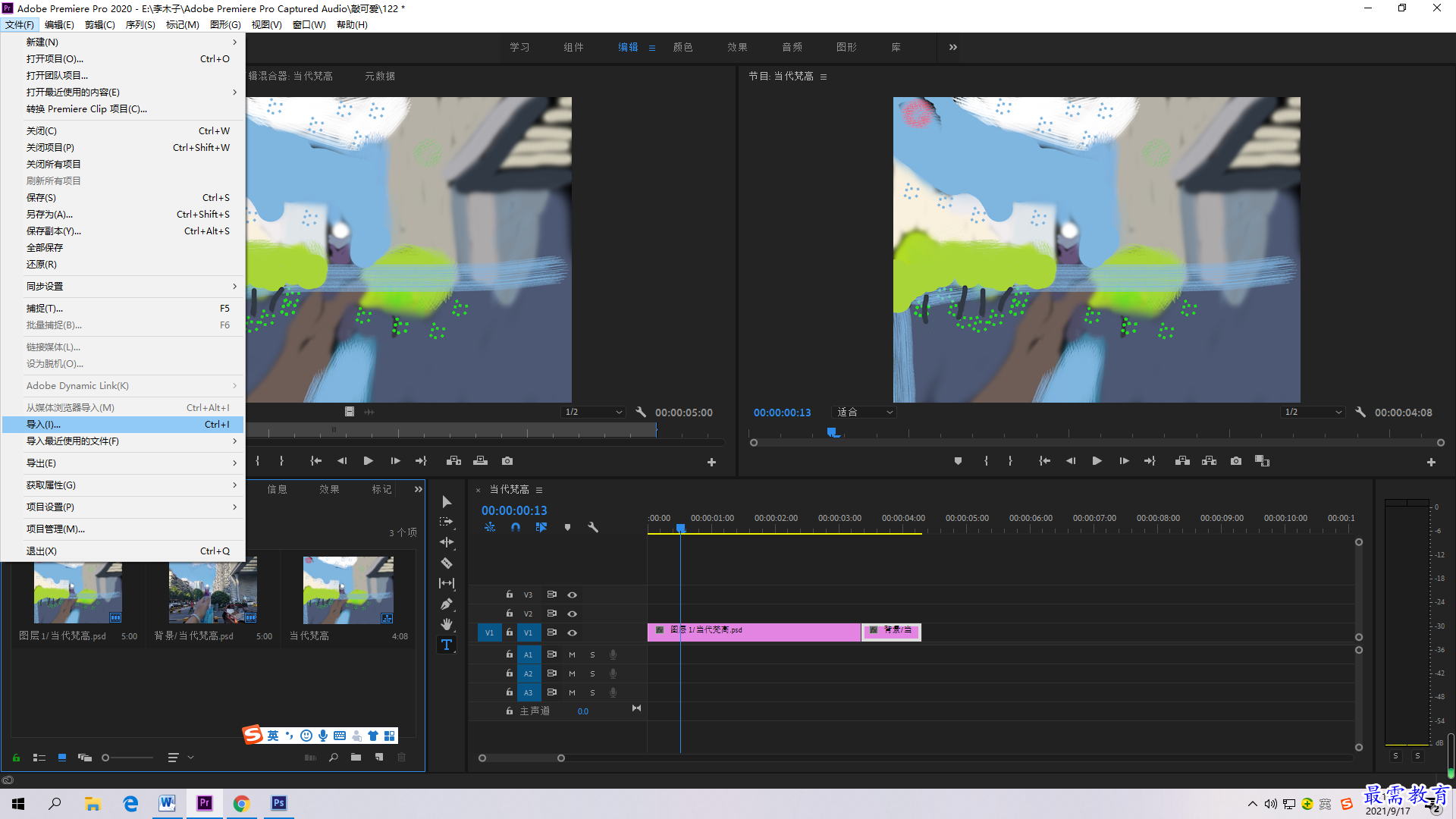
Task: Expand project panel tabs overflow
Action: pyautogui.click(x=418, y=489)
